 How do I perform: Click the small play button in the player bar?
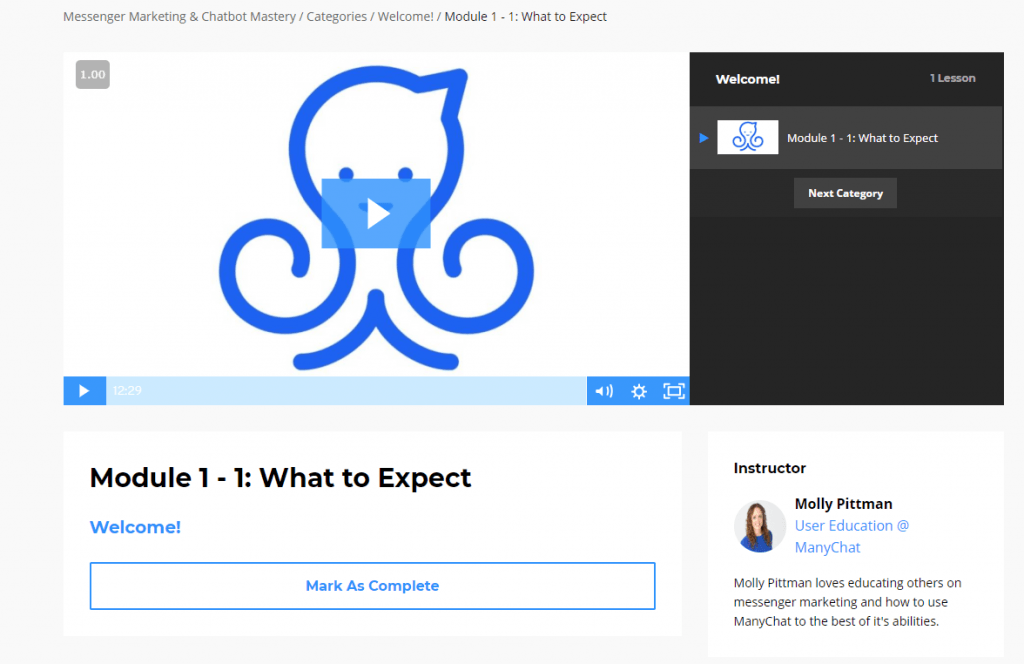pos(84,391)
